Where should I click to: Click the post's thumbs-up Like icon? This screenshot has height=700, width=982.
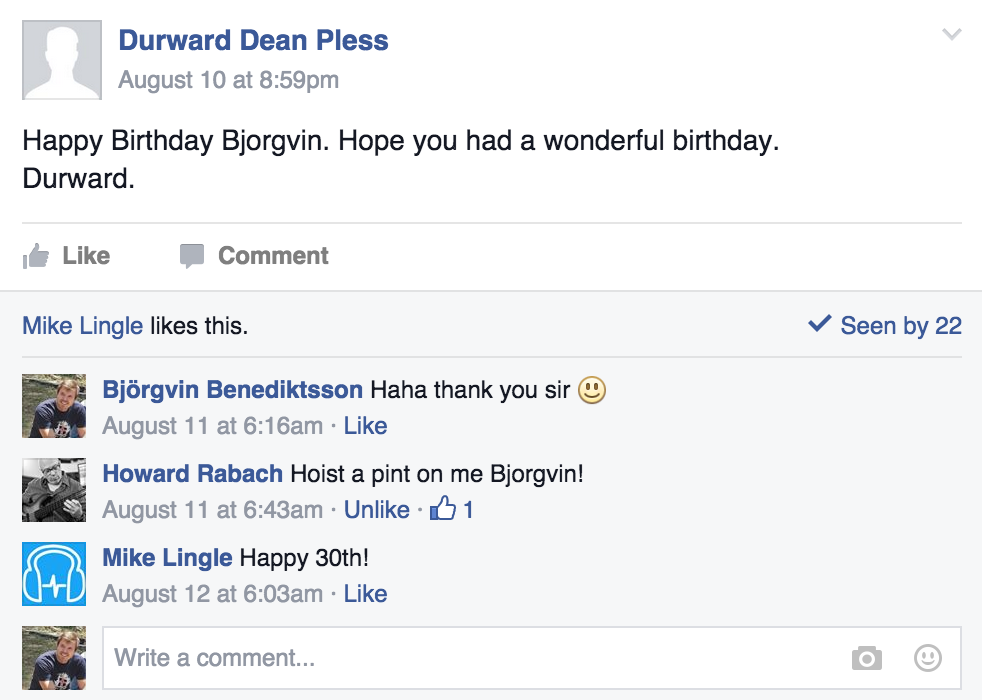click(36, 256)
